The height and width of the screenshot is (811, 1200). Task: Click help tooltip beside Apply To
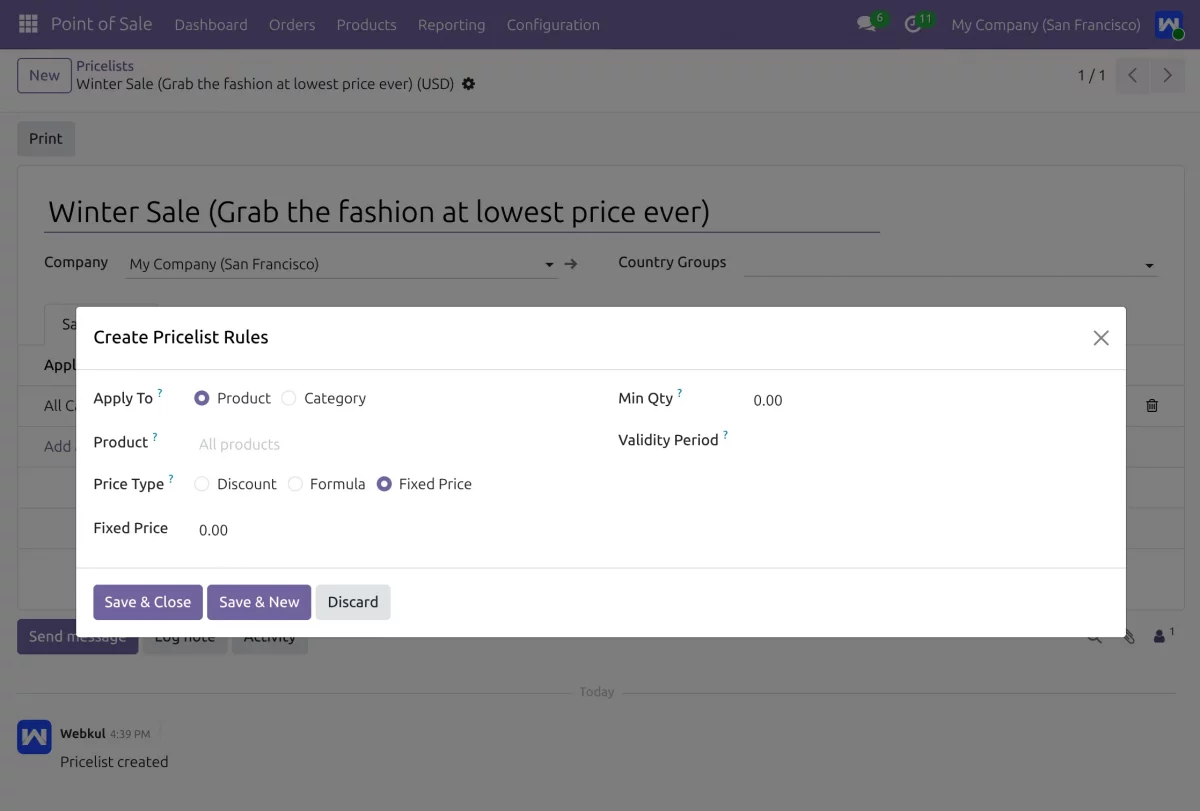pyautogui.click(x=160, y=393)
